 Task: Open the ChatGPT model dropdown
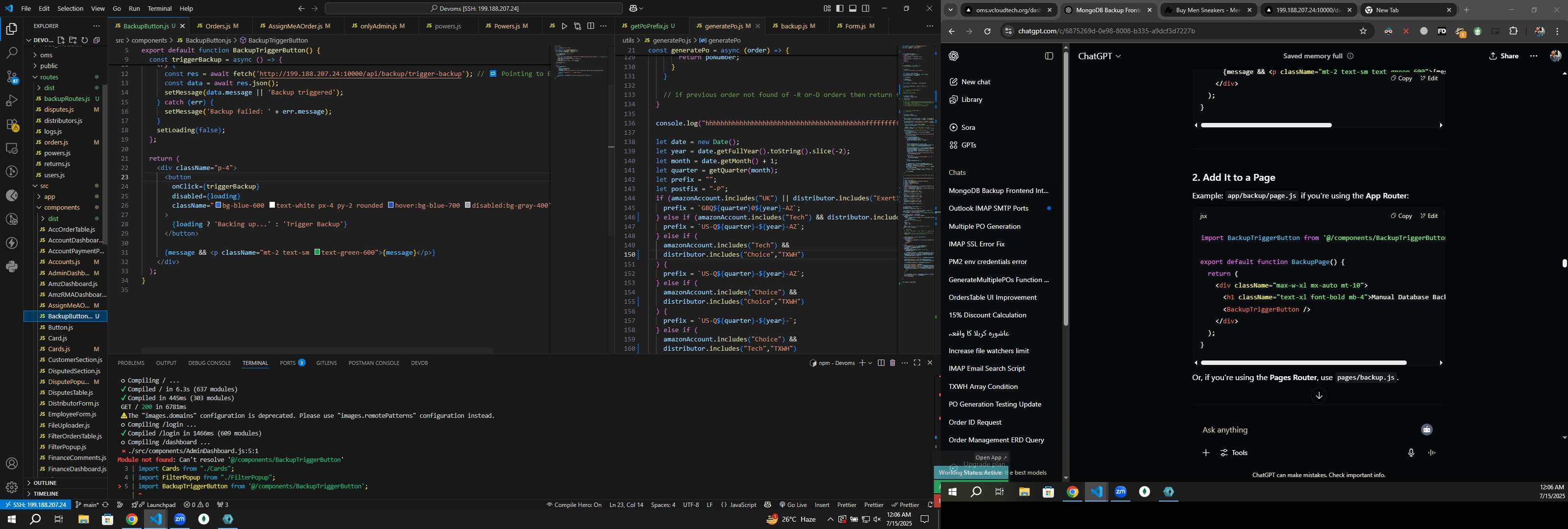coord(1099,56)
